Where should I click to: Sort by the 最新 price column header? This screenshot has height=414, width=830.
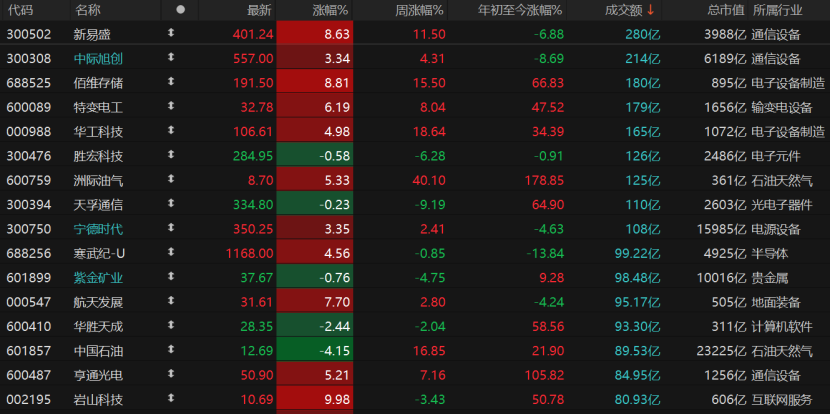260,10
